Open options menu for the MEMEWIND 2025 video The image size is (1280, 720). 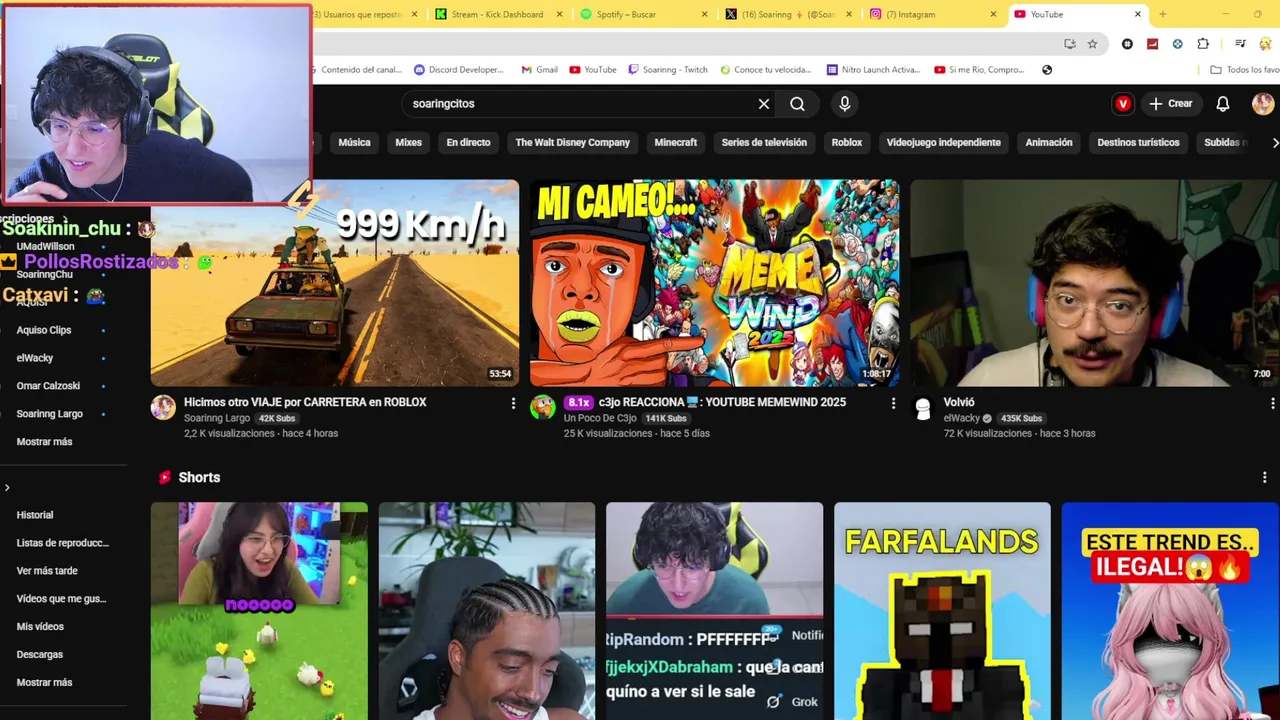pyautogui.click(x=893, y=403)
